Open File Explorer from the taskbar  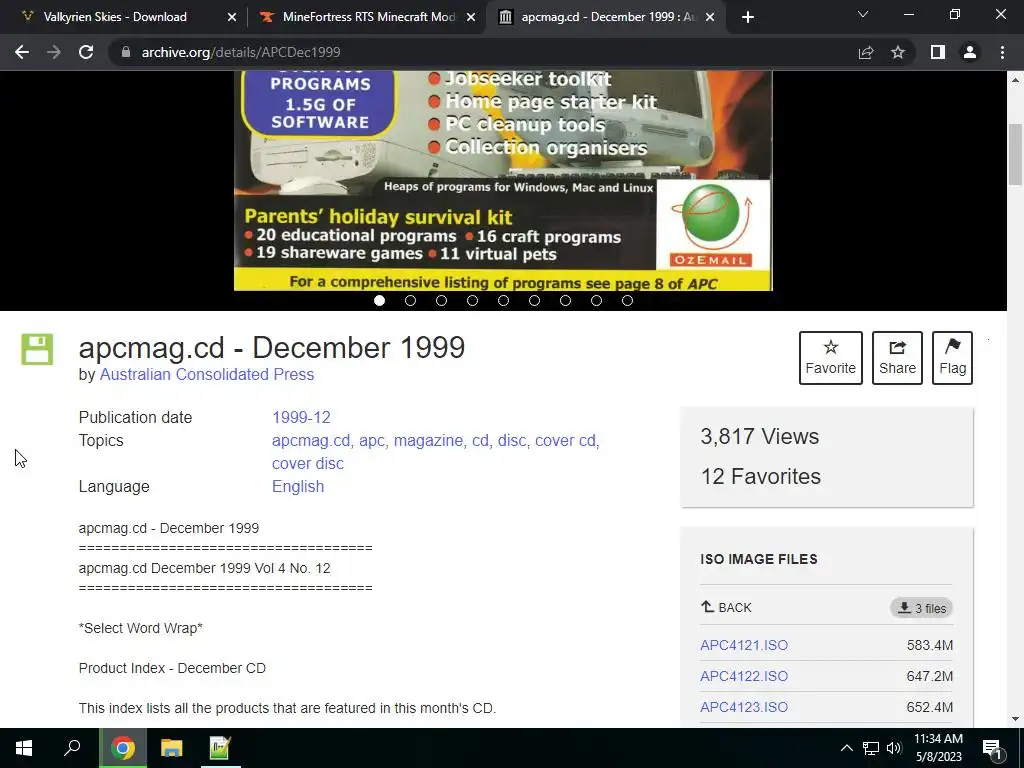click(x=171, y=748)
